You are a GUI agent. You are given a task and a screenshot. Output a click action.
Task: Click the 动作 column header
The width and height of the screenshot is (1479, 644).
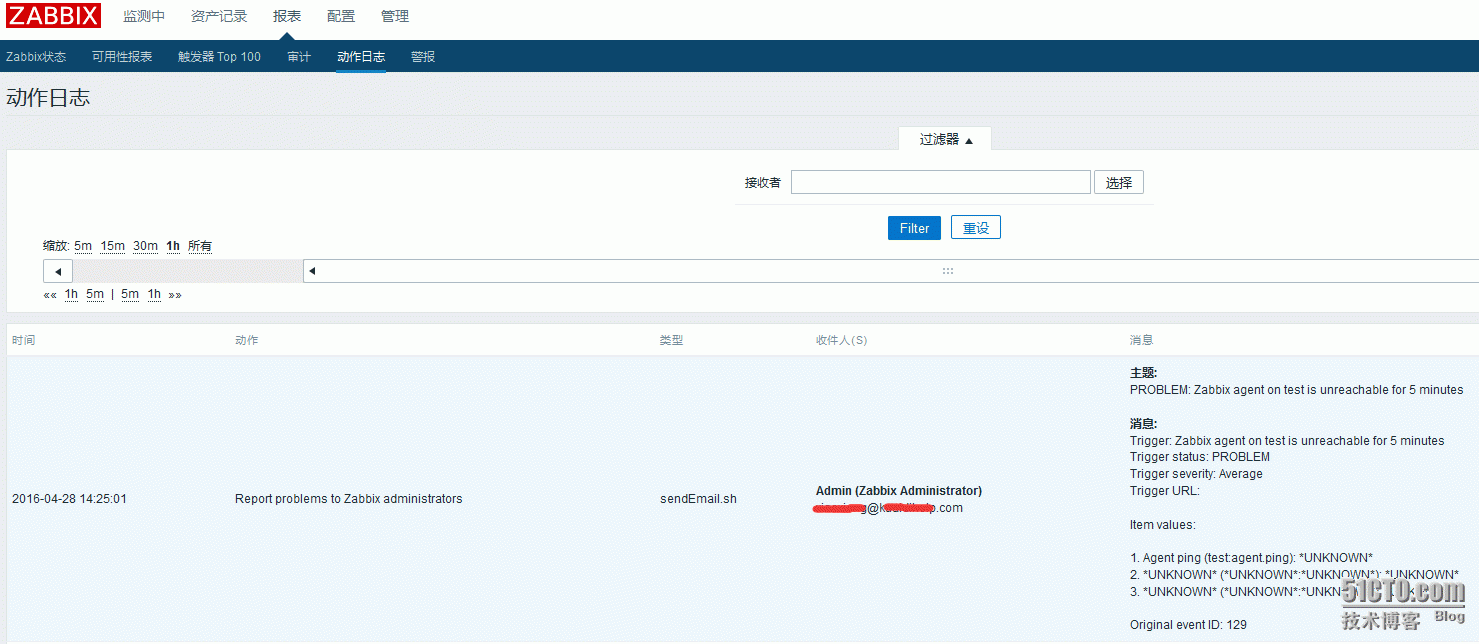[x=247, y=340]
